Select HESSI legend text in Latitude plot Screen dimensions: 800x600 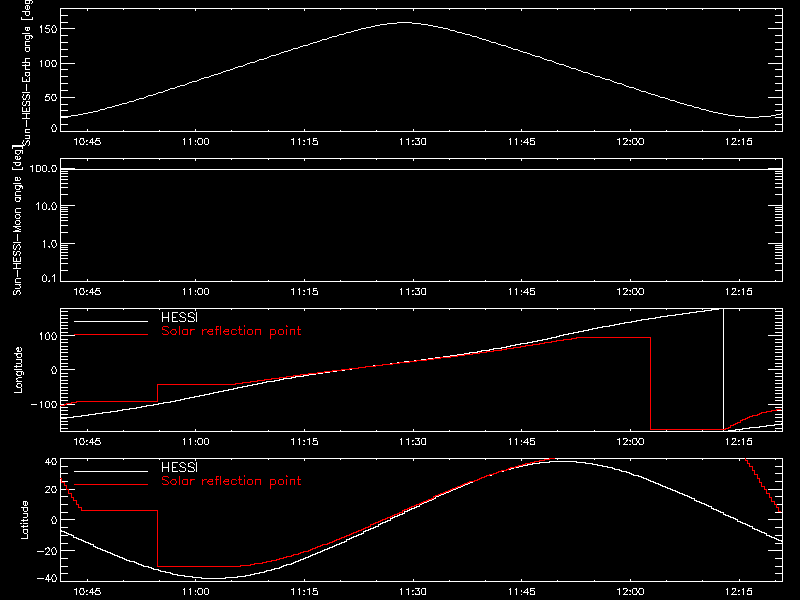coord(179,467)
